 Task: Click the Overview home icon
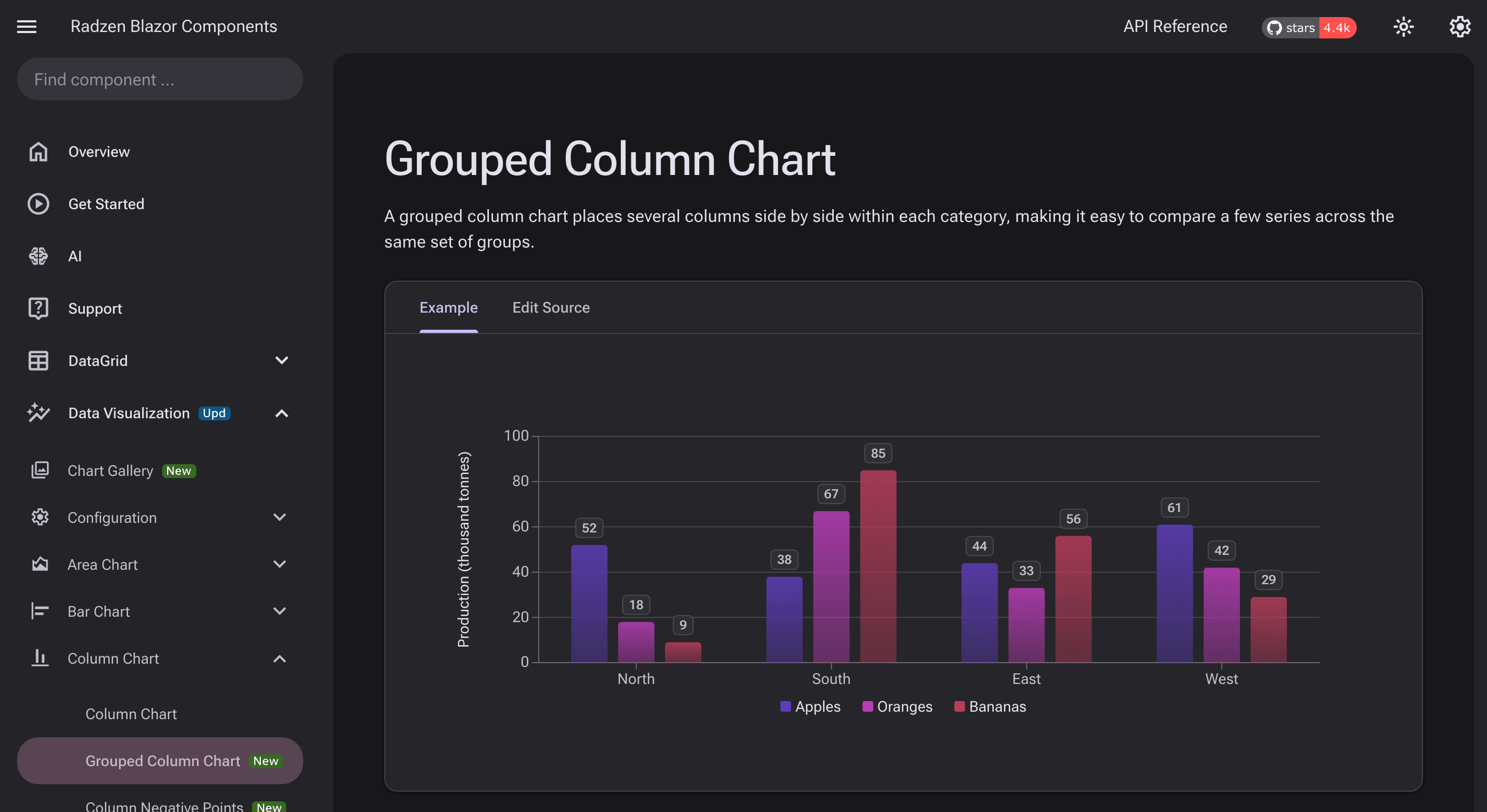(x=38, y=152)
